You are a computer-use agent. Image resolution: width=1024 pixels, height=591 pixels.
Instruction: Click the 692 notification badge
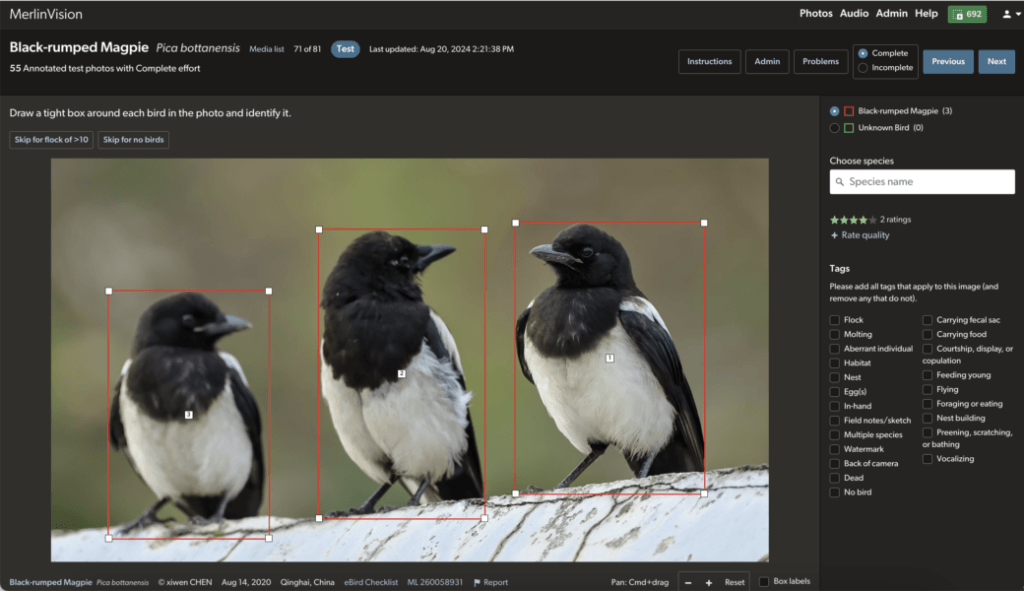(966, 14)
